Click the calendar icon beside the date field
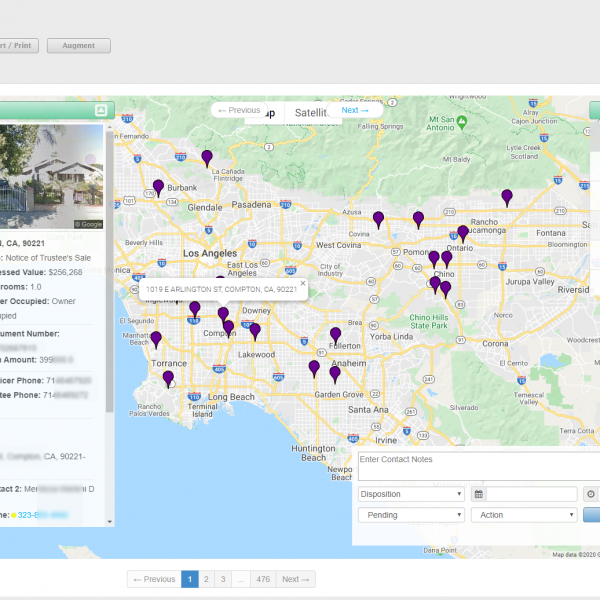 click(479, 494)
